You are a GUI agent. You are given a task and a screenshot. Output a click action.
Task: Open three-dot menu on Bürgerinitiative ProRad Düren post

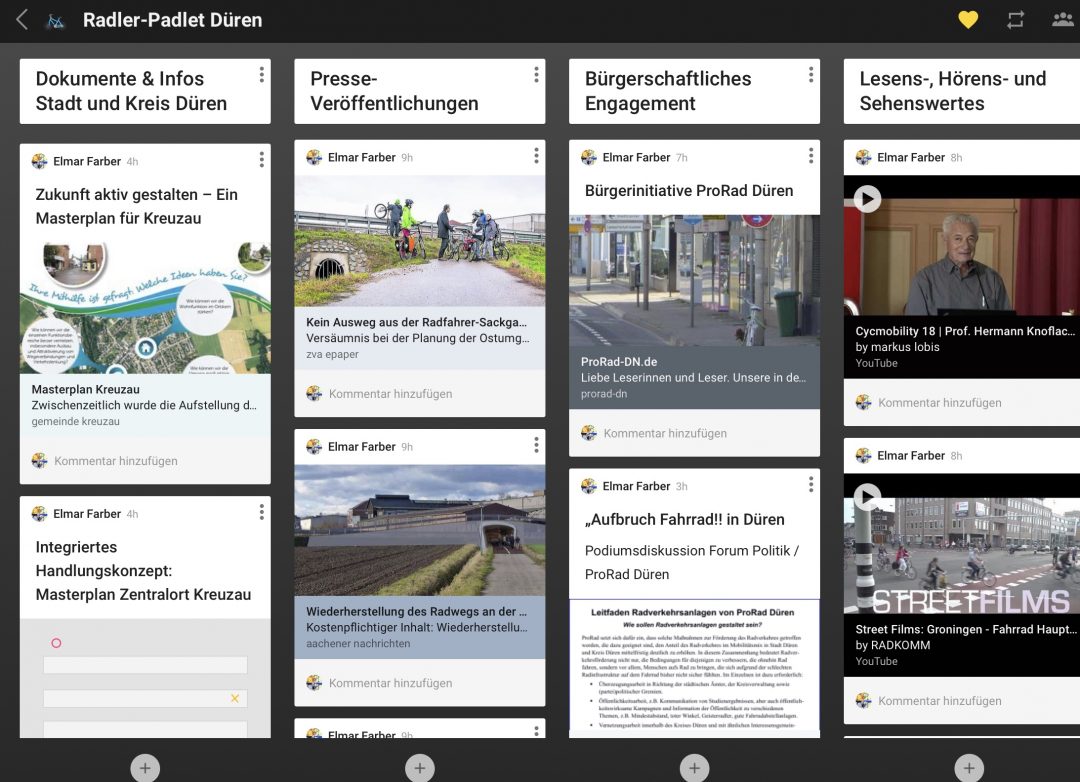pos(811,156)
